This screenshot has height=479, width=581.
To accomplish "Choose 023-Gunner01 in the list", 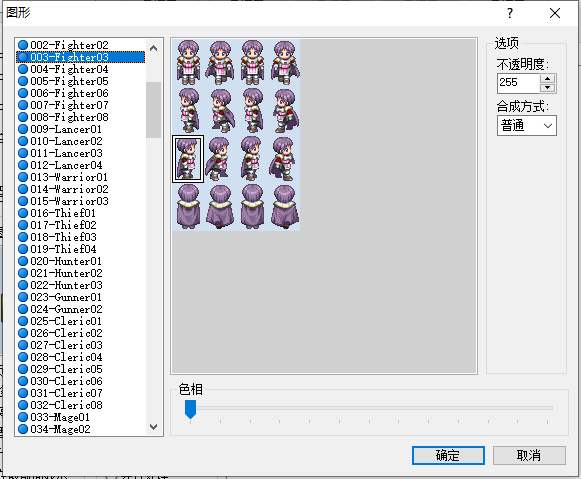I will (x=81, y=297).
